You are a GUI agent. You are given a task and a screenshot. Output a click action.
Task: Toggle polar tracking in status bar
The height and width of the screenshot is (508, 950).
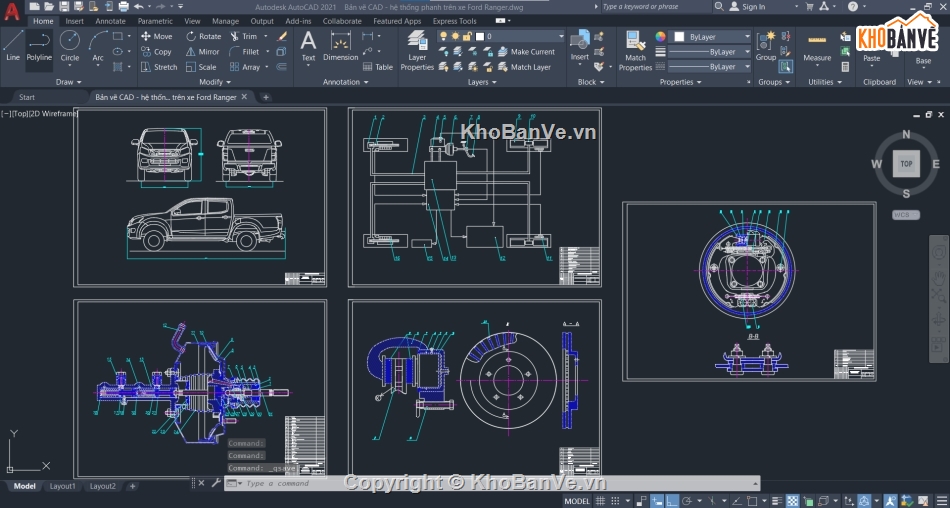coord(686,501)
